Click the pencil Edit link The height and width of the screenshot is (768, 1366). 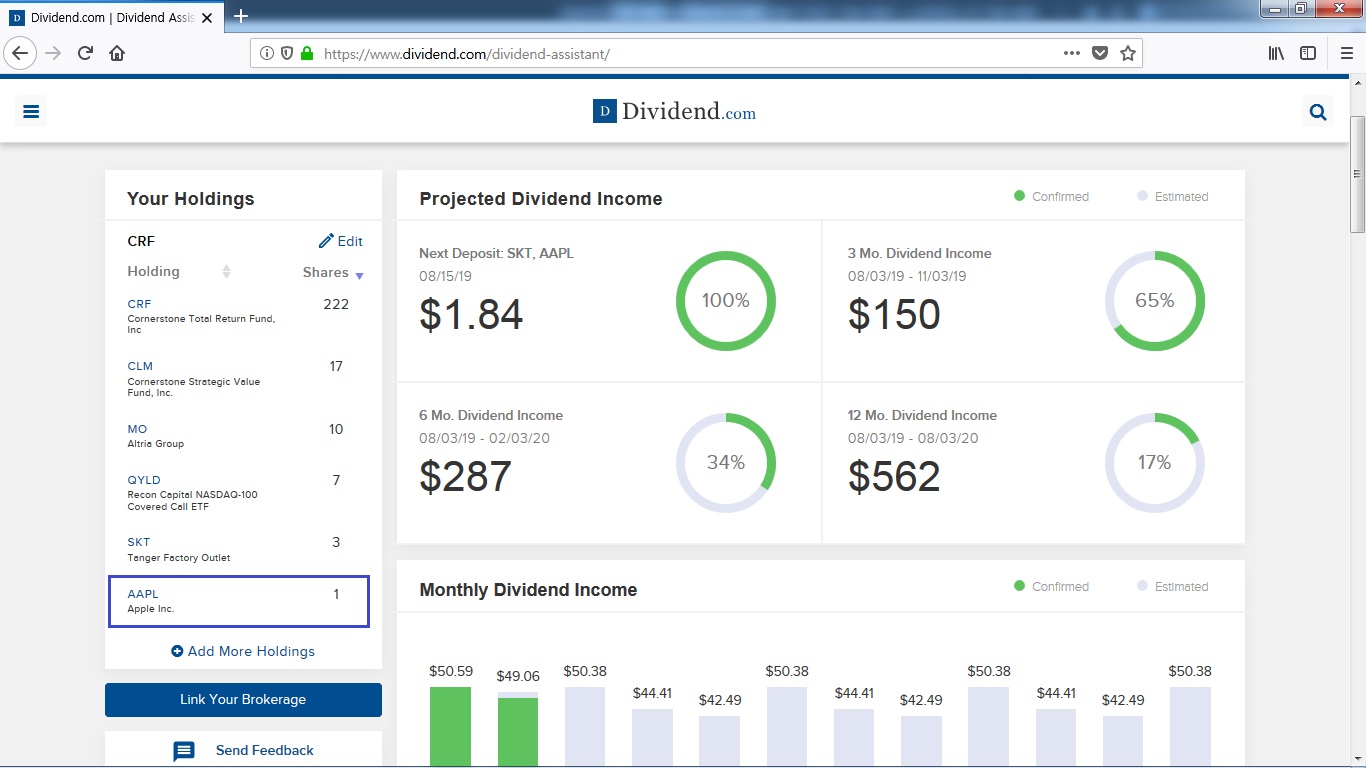340,241
